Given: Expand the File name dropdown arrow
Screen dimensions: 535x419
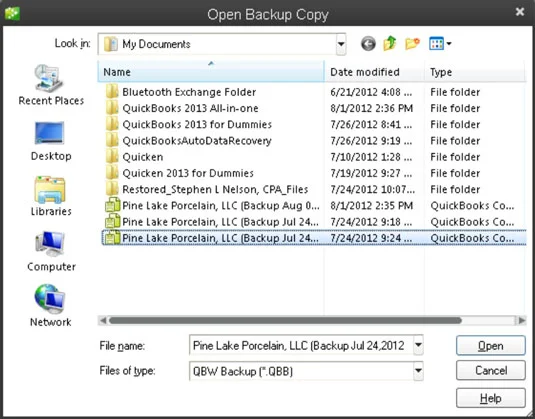Looking at the screenshot, I should tap(418, 345).
